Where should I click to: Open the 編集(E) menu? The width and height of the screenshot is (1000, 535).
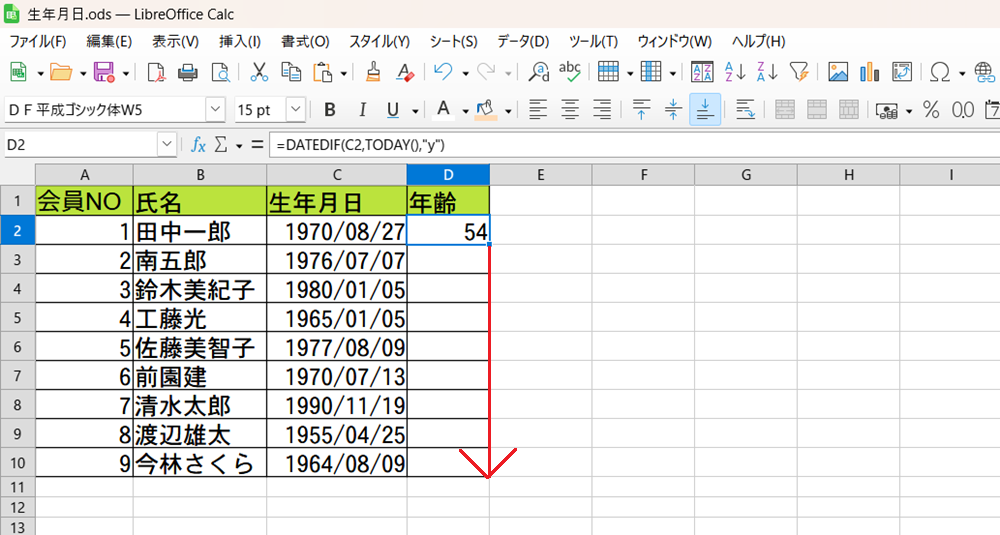tap(109, 41)
